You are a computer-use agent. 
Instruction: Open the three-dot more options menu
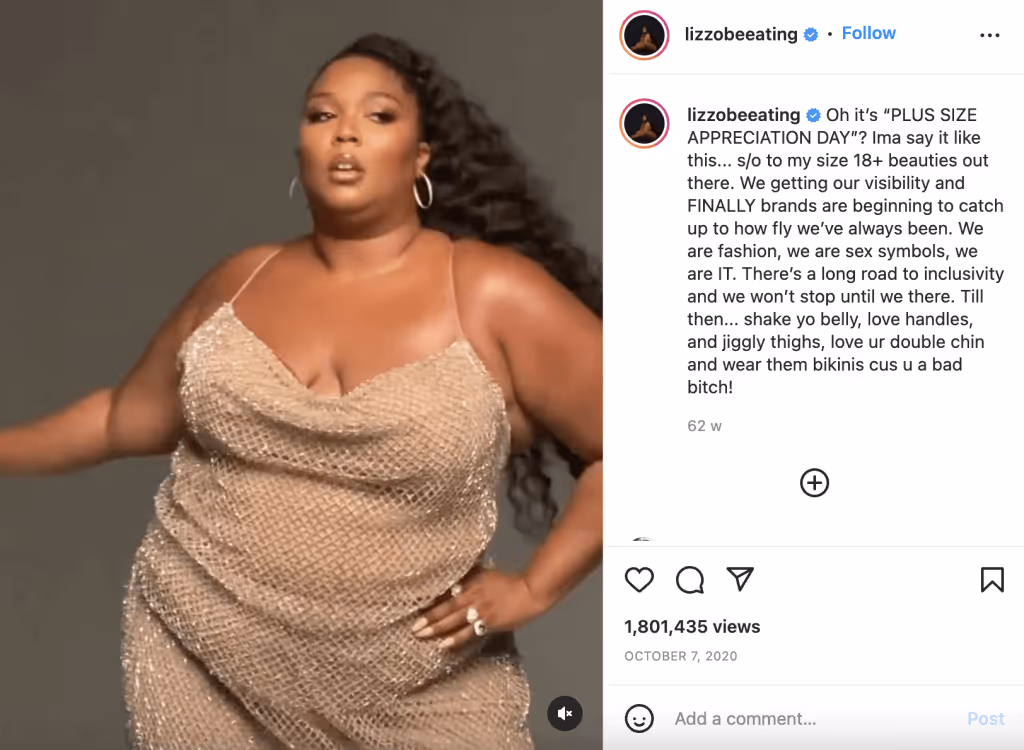[x=989, y=35]
